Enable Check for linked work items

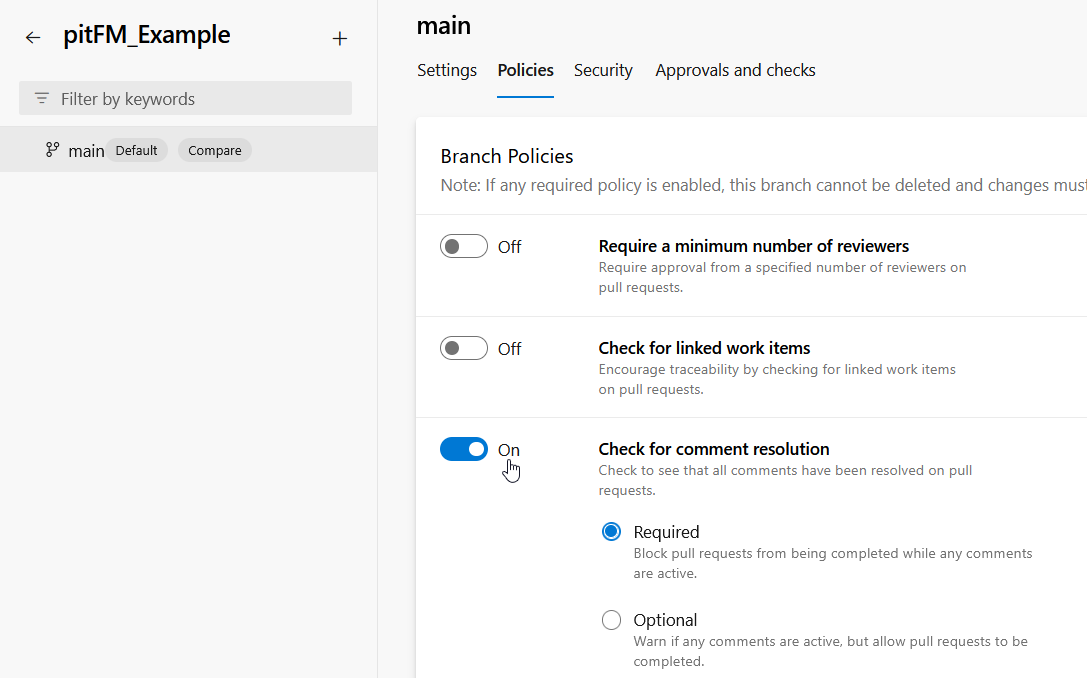pyautogui.click(x=463, y=348)
